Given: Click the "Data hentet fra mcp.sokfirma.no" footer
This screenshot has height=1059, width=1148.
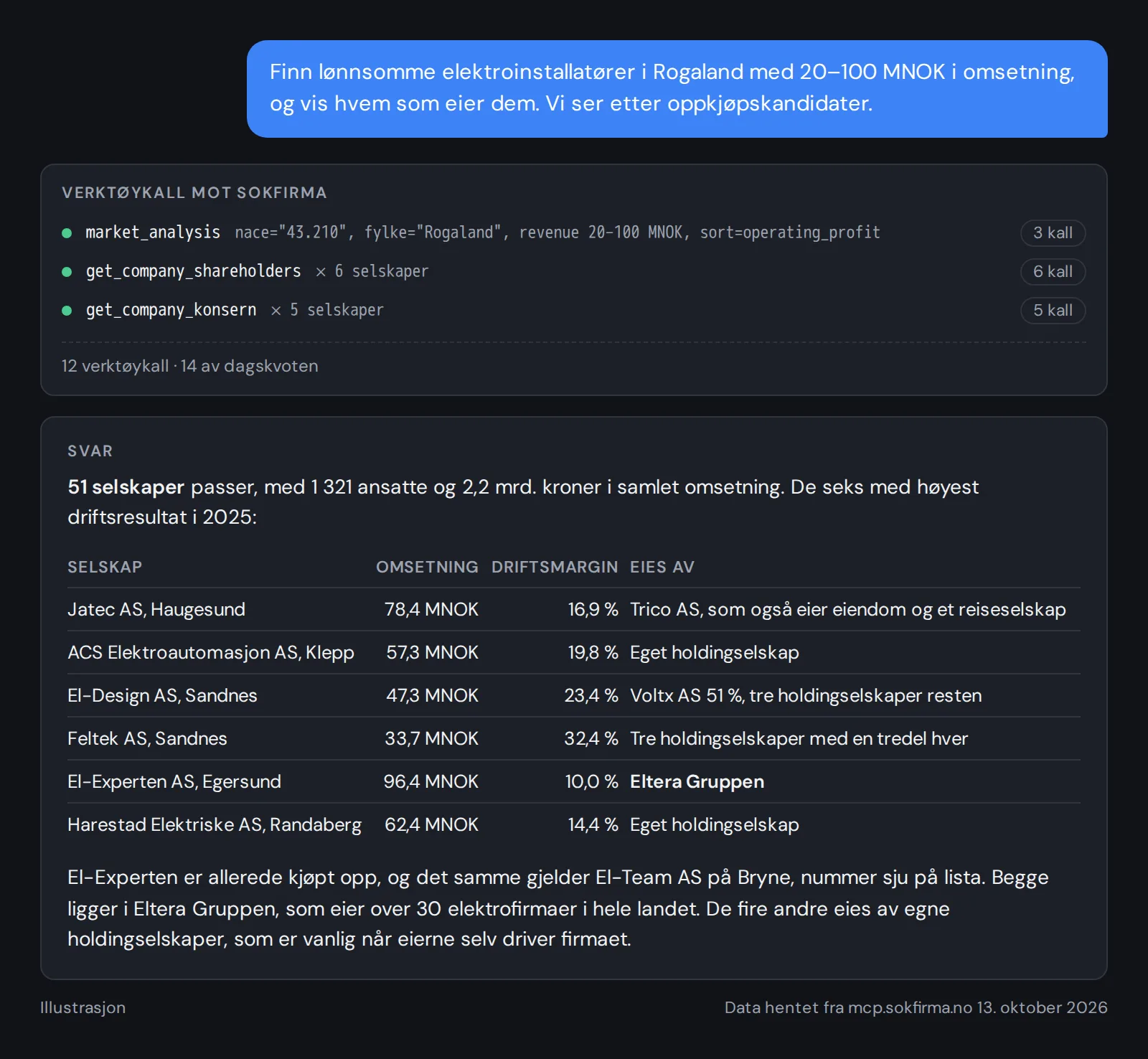Looking at the screenshot, I should (916, 1007).
